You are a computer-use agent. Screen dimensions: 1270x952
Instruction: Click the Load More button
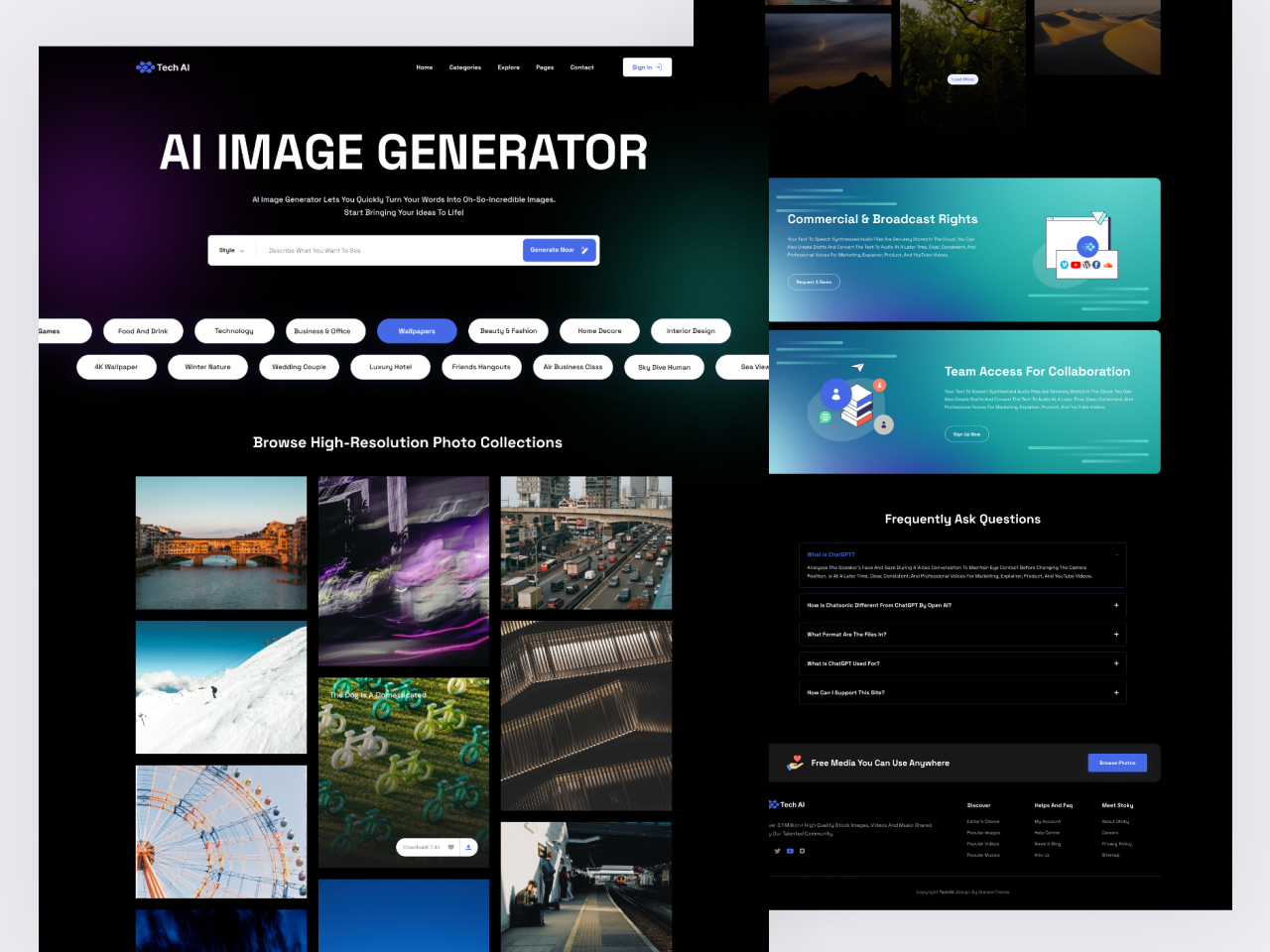click(x=962, y=79)
